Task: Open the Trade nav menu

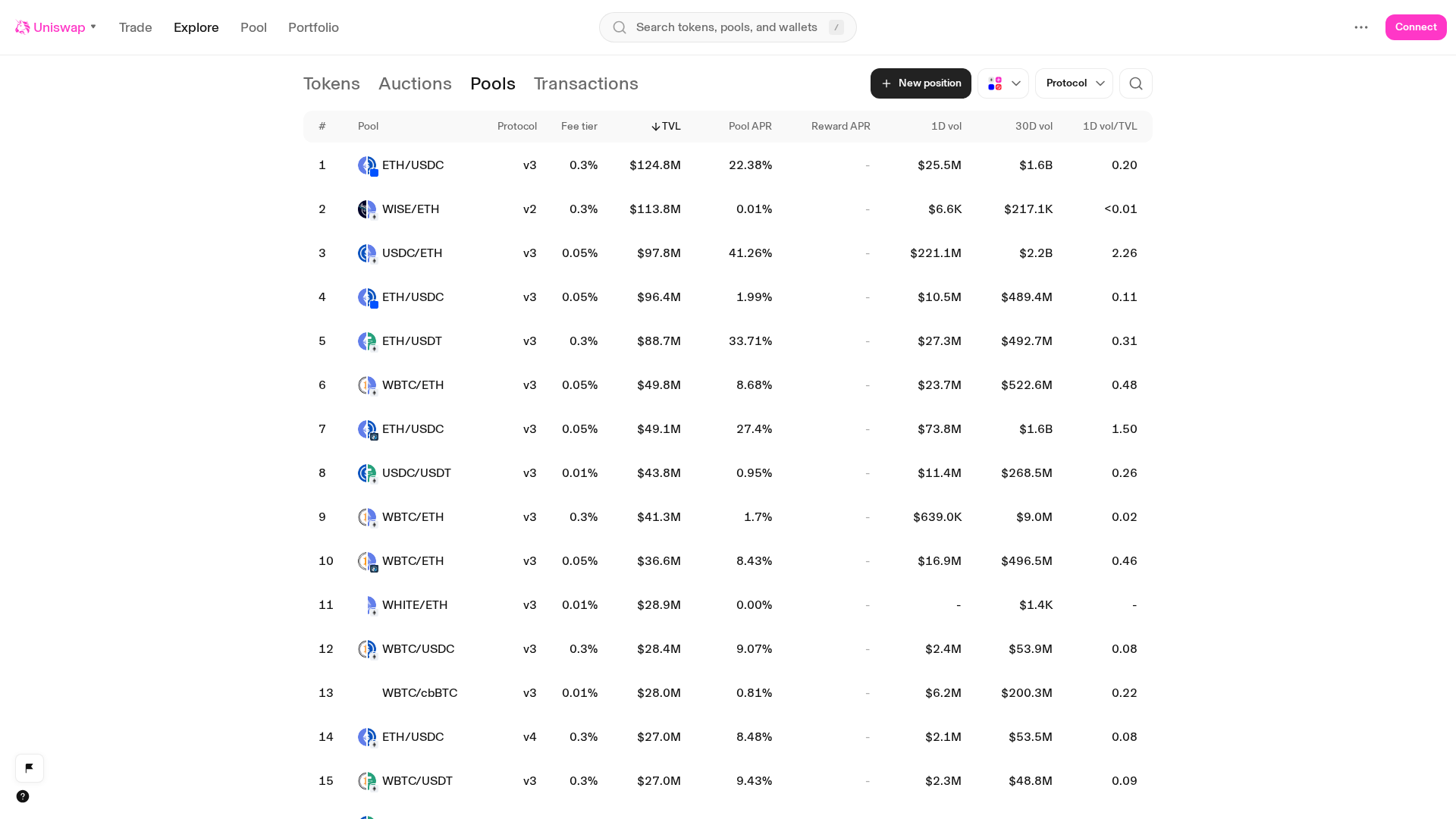Action: pos(136,27)
